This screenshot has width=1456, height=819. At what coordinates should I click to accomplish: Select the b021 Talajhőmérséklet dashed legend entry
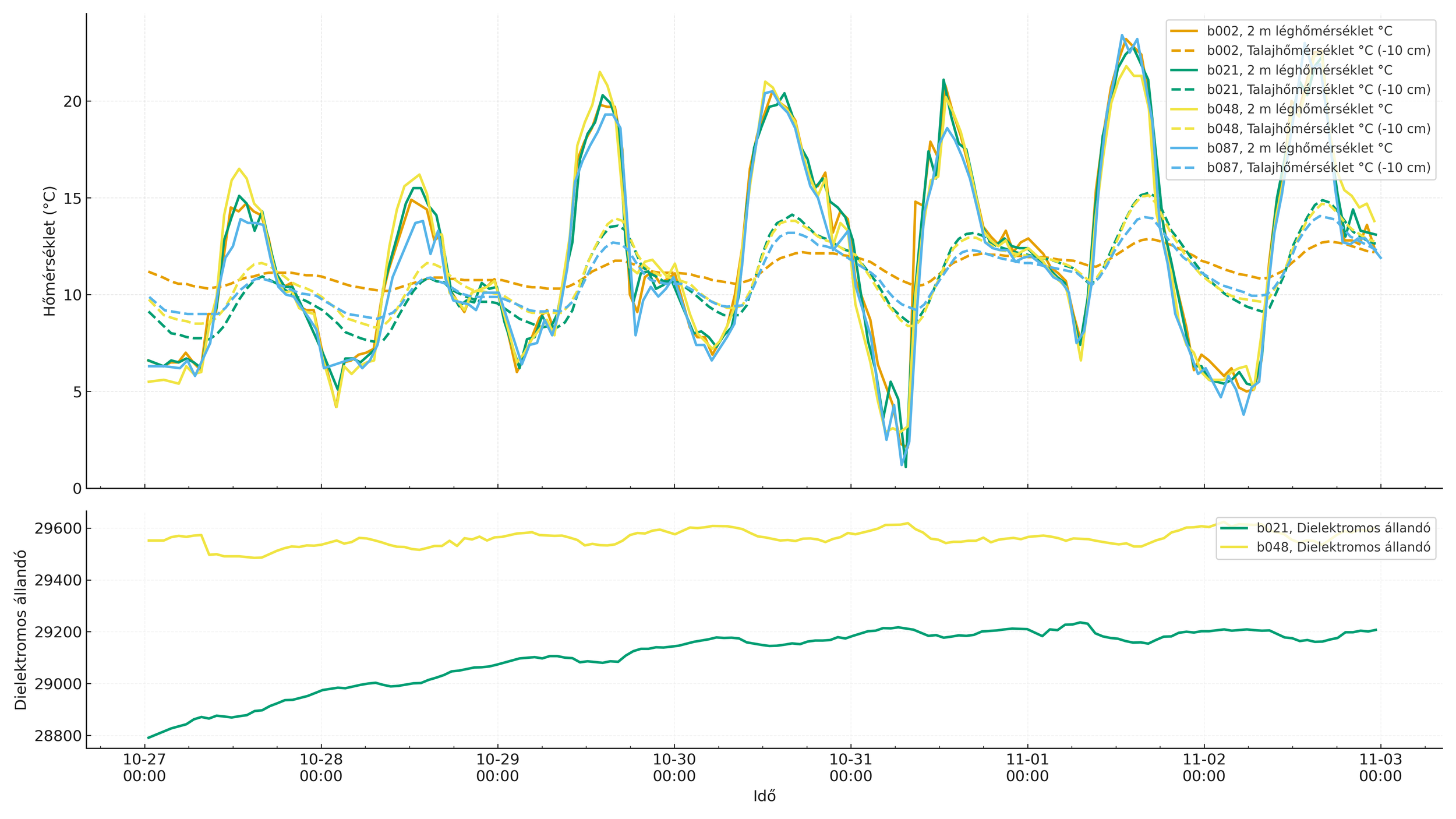click(x=1318, y=90)
